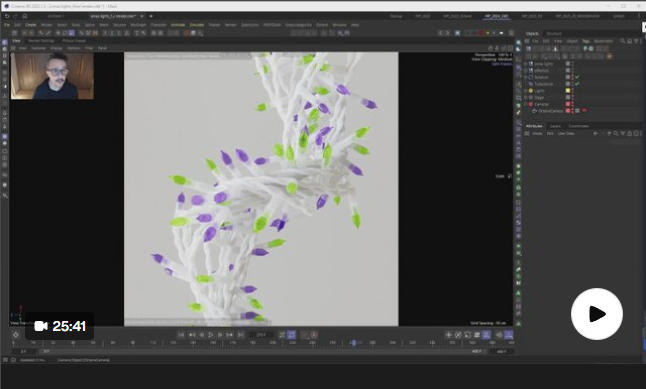The image size is (646, 389).
Task: Click the 25:41 video duration badge
Action: pyautogui.click(x=60, y=326)
